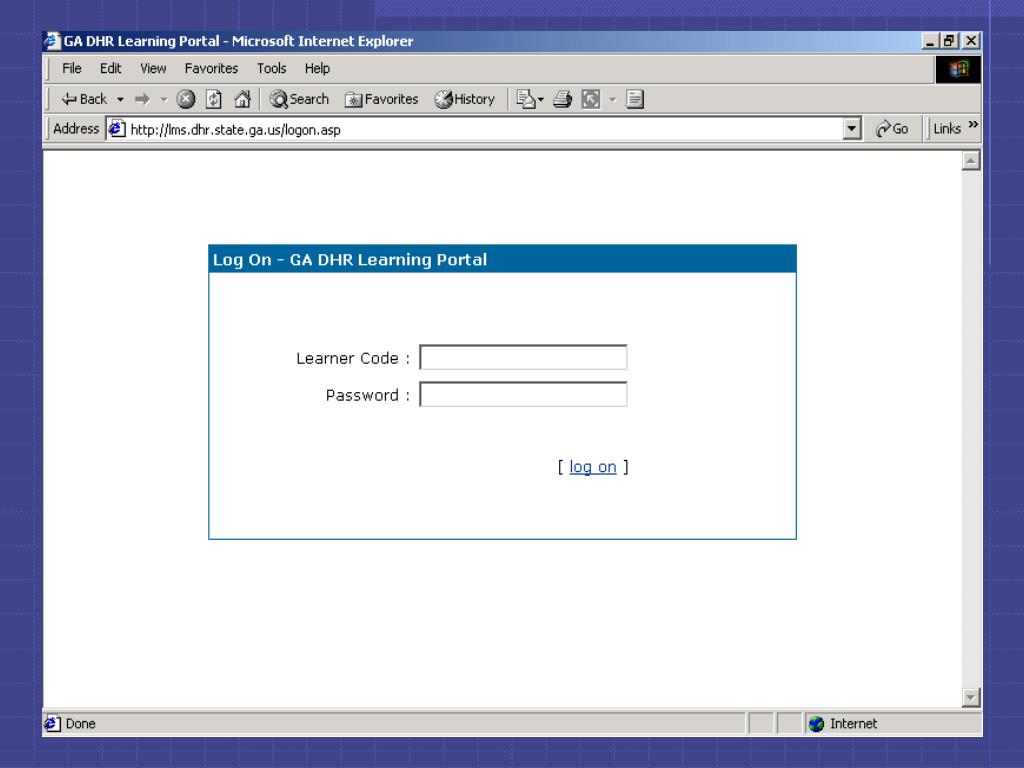Image resolution: width=1024 pixels, height=768 pixels.
Task: Go to the Home page icon
Action: 242,99
